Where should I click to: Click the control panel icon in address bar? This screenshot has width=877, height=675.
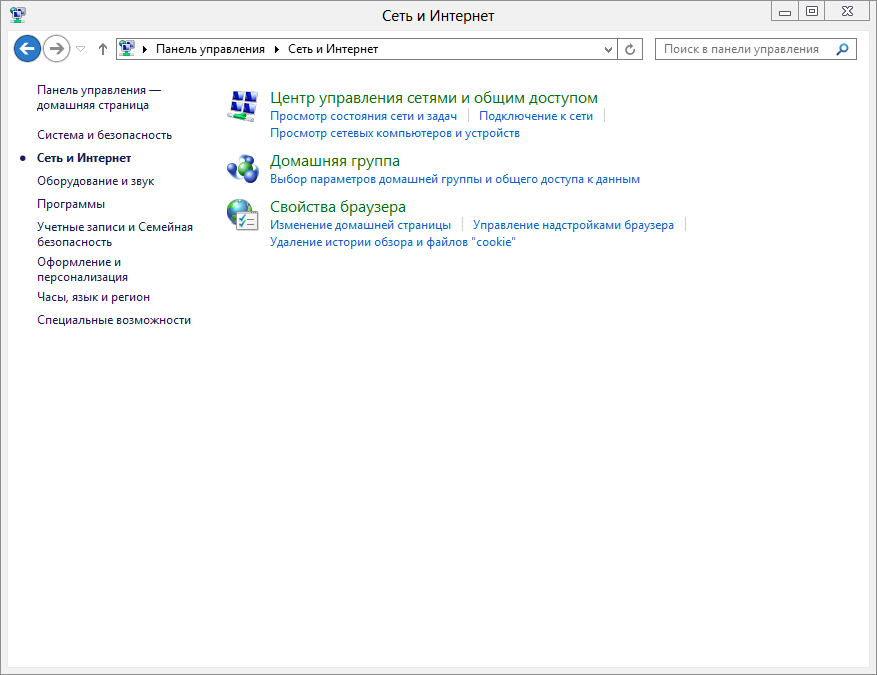click(x=127, y=49)
